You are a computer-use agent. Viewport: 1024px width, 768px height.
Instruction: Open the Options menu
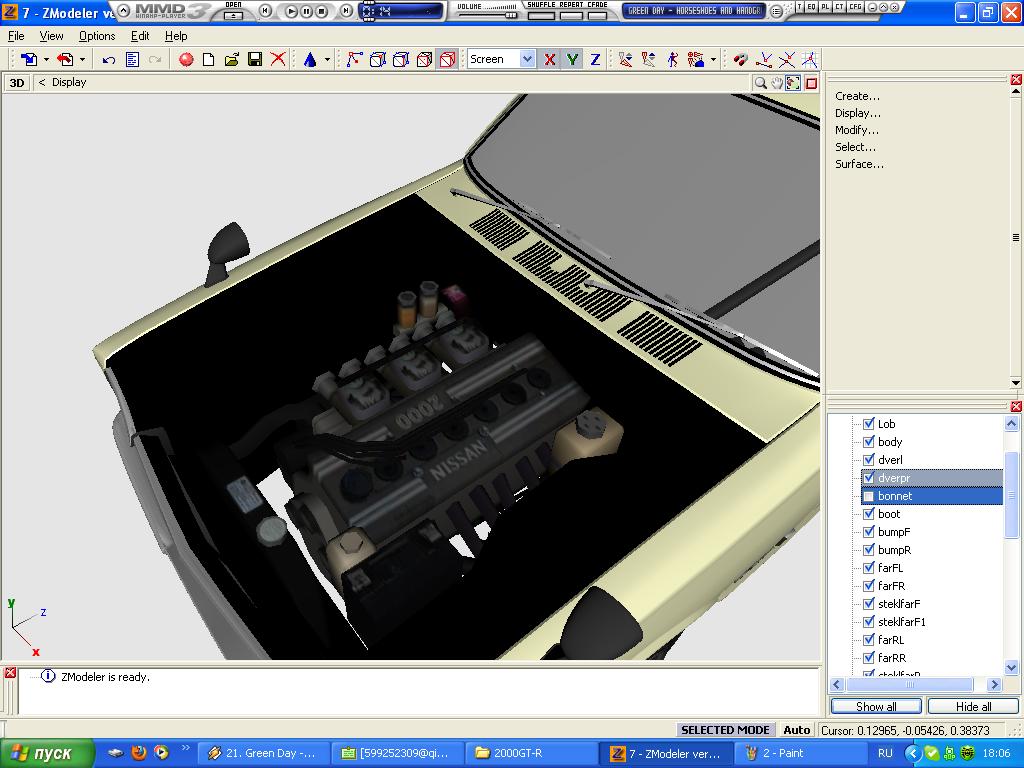point(97,36)
